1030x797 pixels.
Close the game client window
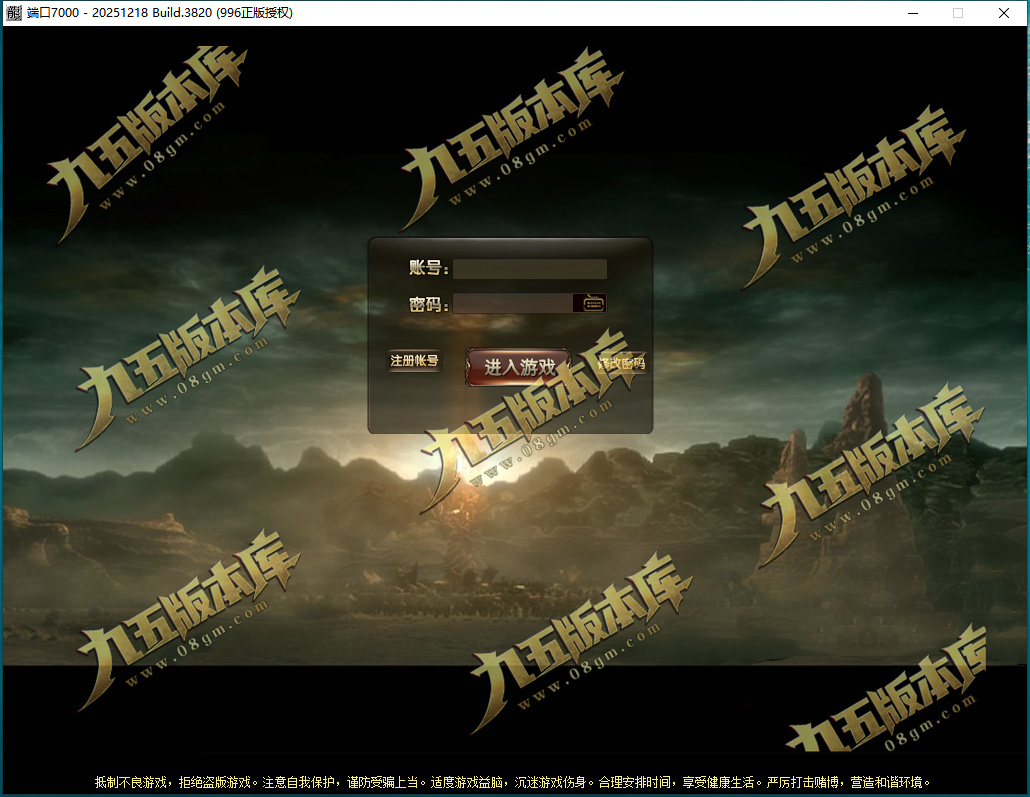coord(1004,13)
